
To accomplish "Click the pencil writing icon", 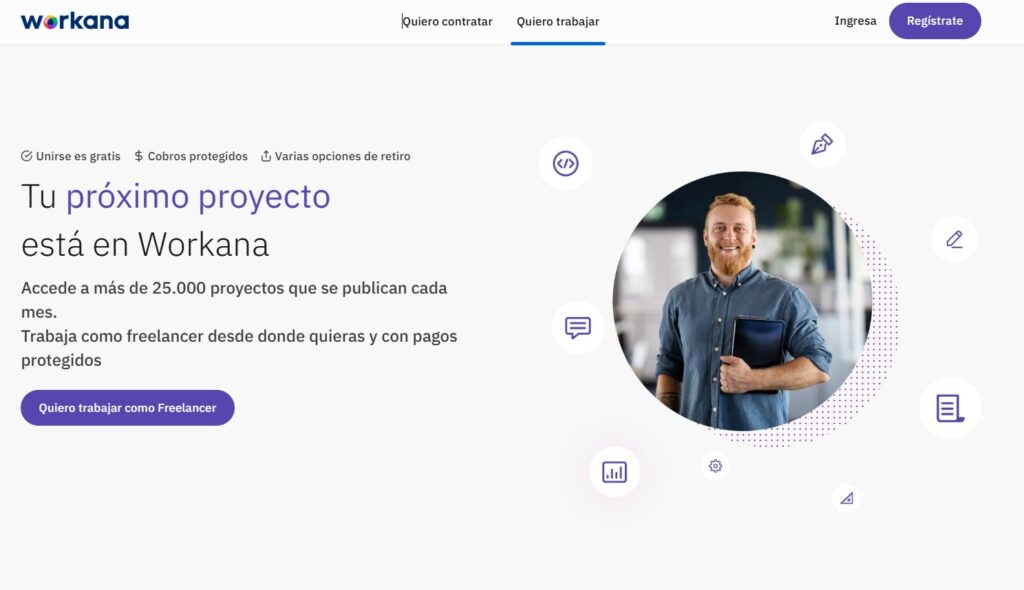I will point(954,239).
